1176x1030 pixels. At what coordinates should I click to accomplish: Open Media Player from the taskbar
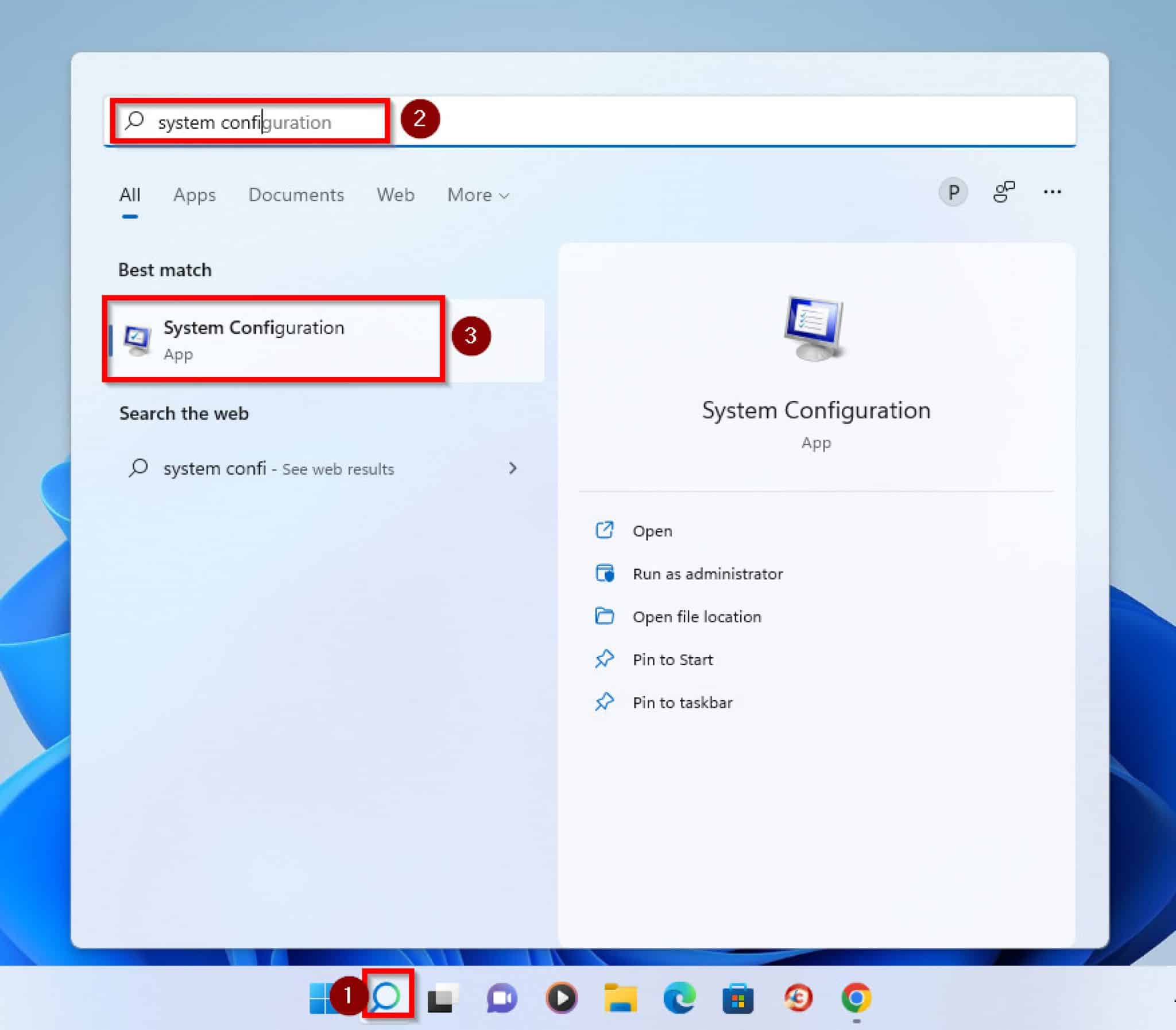tap(562, 998)
